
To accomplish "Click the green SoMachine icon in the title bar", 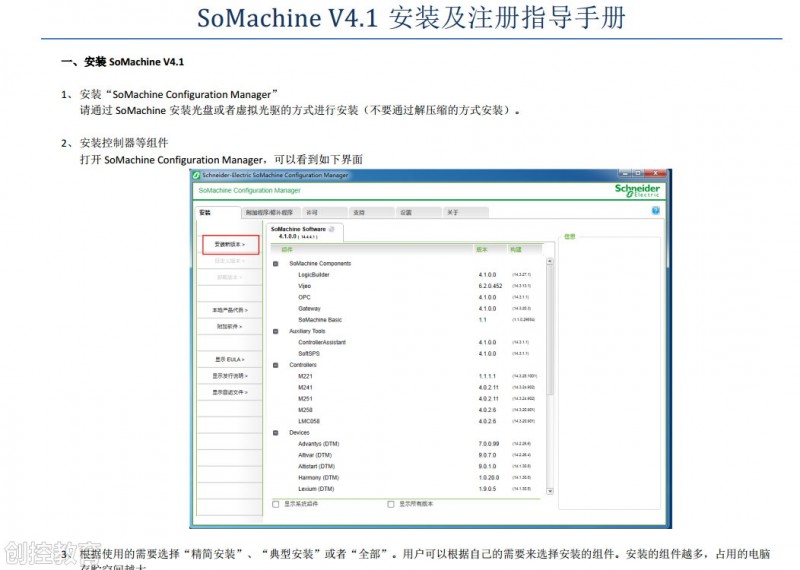I will point(196,175).
